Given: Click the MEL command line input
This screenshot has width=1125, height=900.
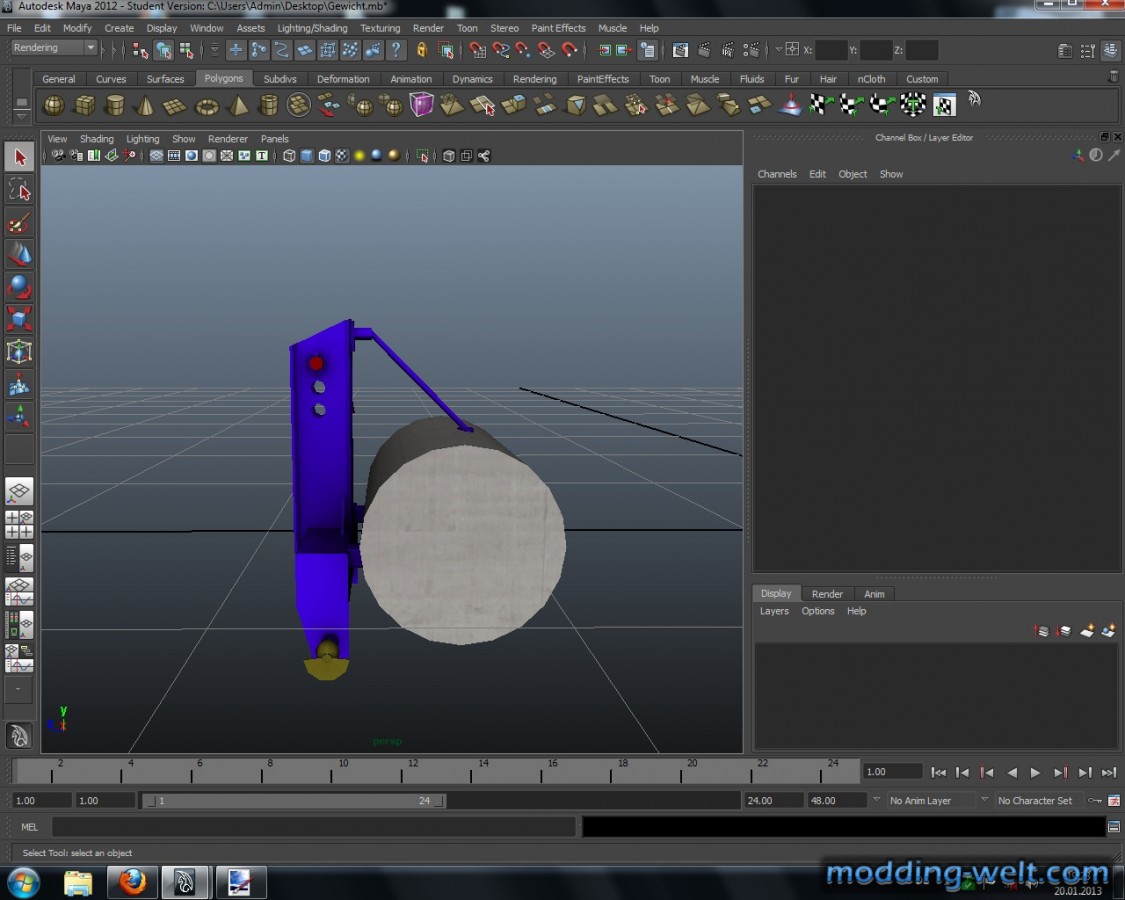Looking at the screenshot, I should tap(314, 827).
